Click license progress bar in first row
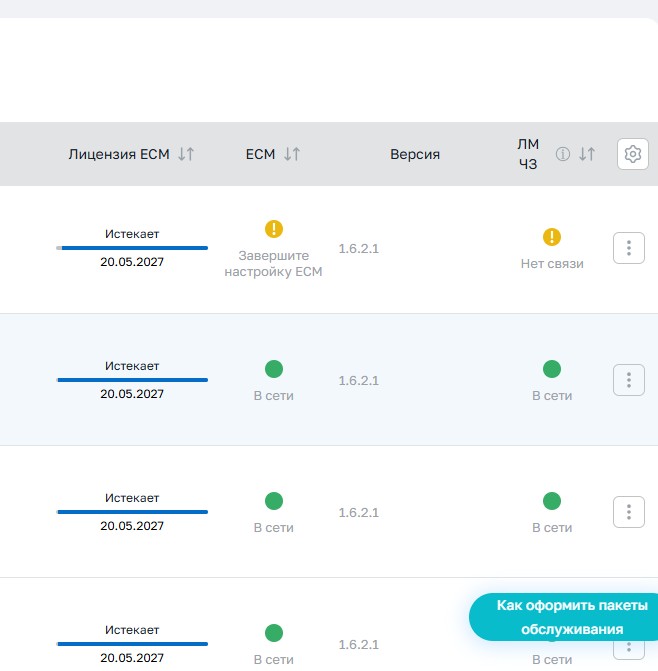Screen dimensions: 658x671 pos(132,248)
